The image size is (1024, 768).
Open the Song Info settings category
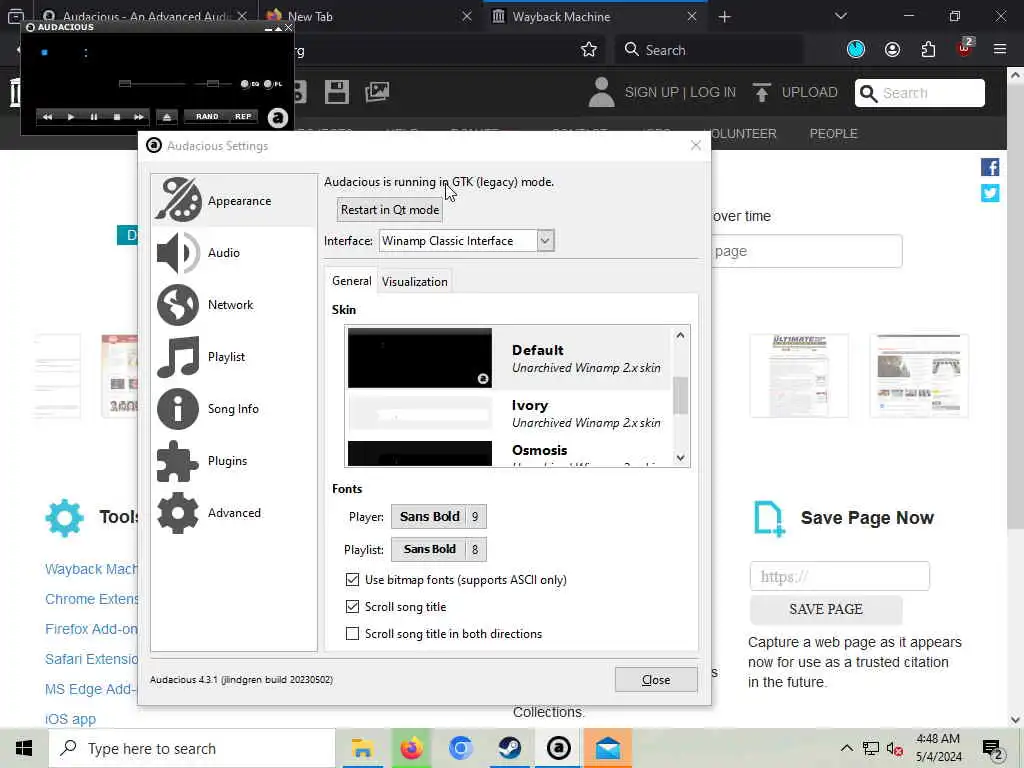point(234,409)
